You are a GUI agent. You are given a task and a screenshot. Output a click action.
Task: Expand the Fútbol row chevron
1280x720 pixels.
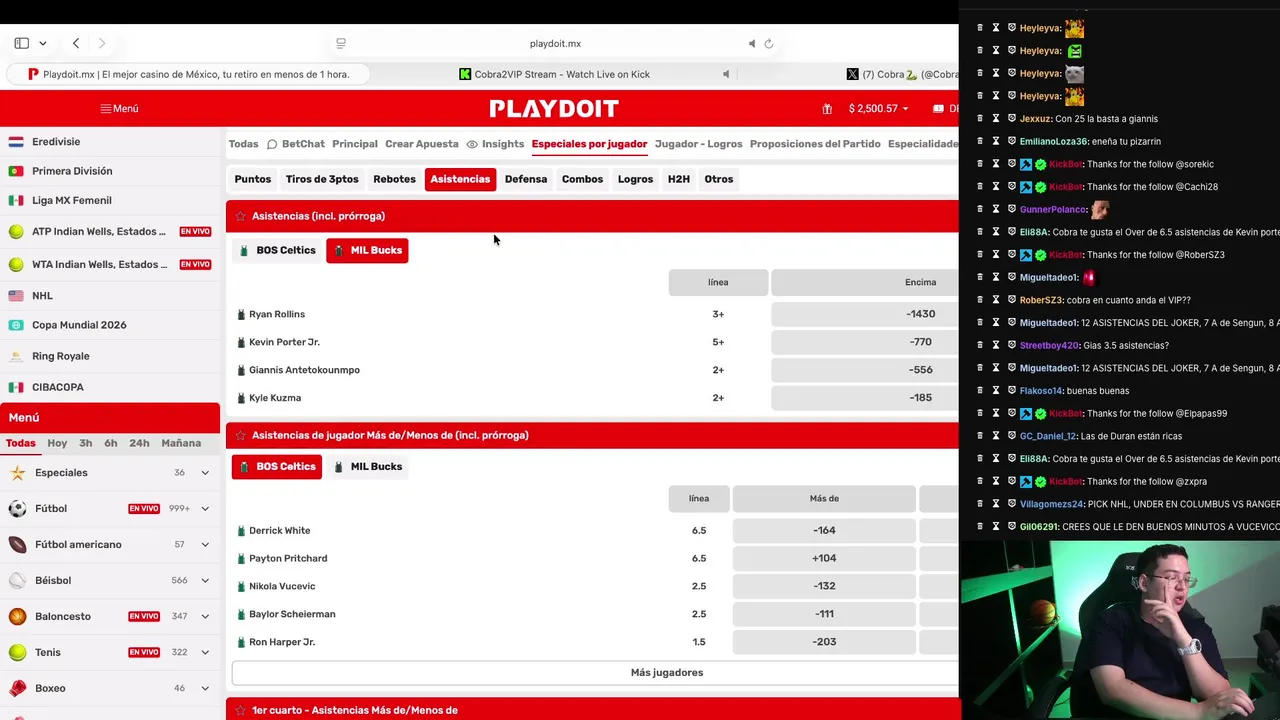tap(205, 509)
